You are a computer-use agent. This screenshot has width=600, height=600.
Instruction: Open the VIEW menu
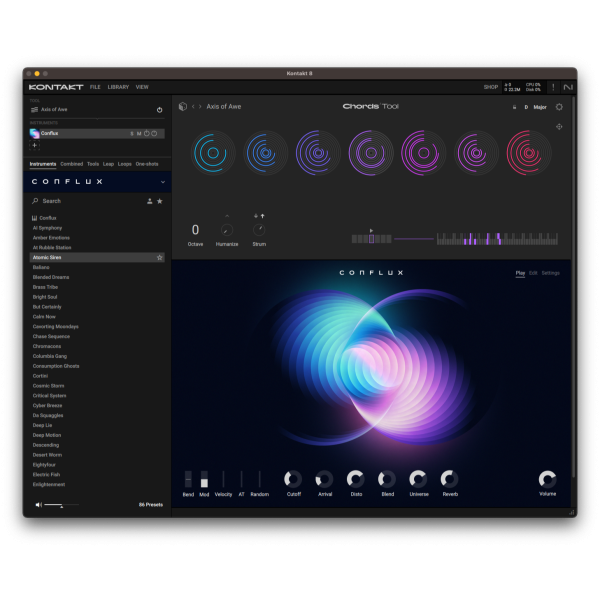click(142, 87)
